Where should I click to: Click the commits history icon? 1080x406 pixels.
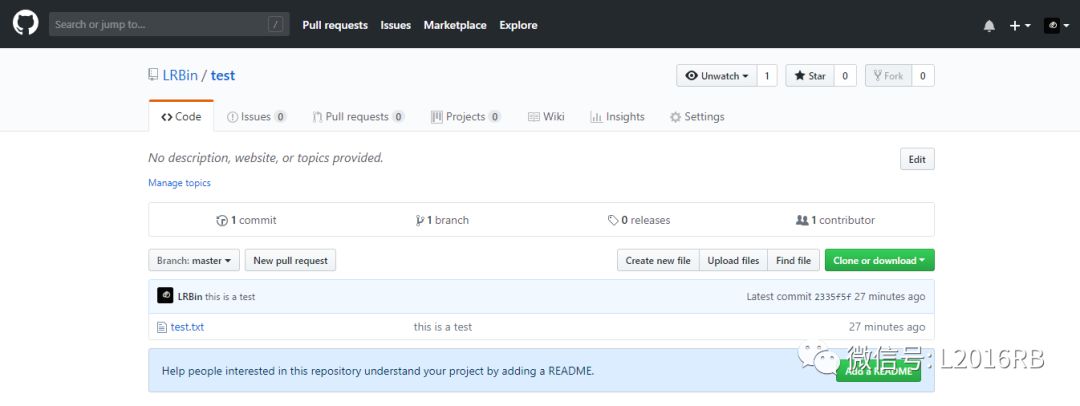[222, 220]
